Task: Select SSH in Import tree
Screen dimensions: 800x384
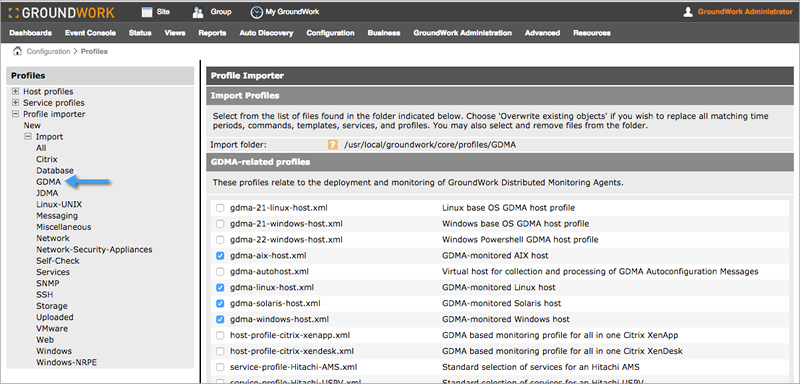Action: [x=44, y=295]
